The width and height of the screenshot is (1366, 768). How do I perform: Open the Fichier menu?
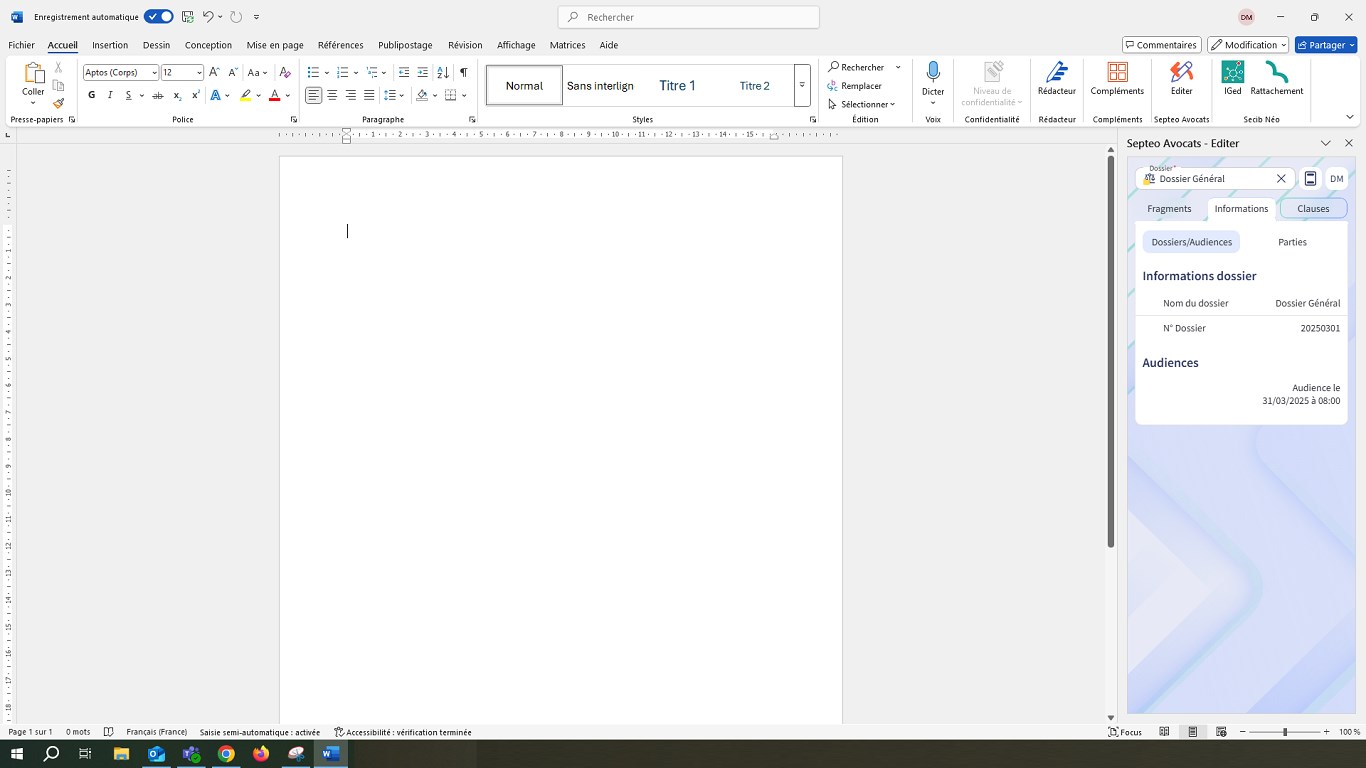pos(21,45)
